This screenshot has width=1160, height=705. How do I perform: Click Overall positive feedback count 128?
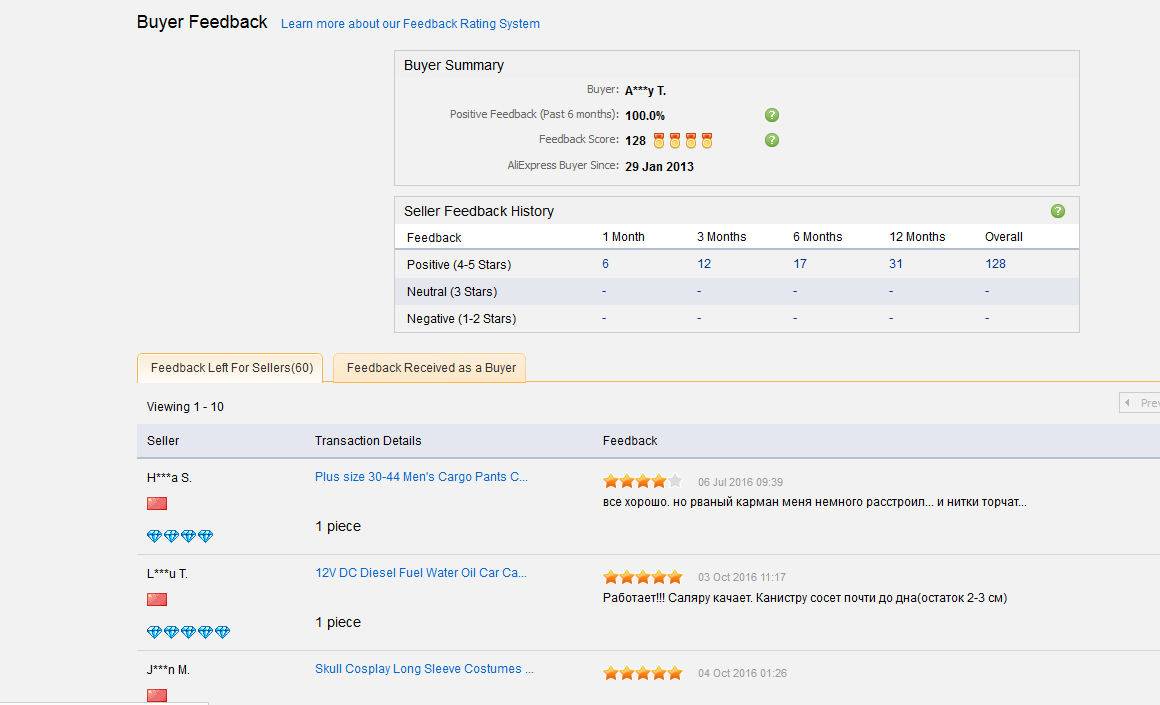tap(995, 264)
